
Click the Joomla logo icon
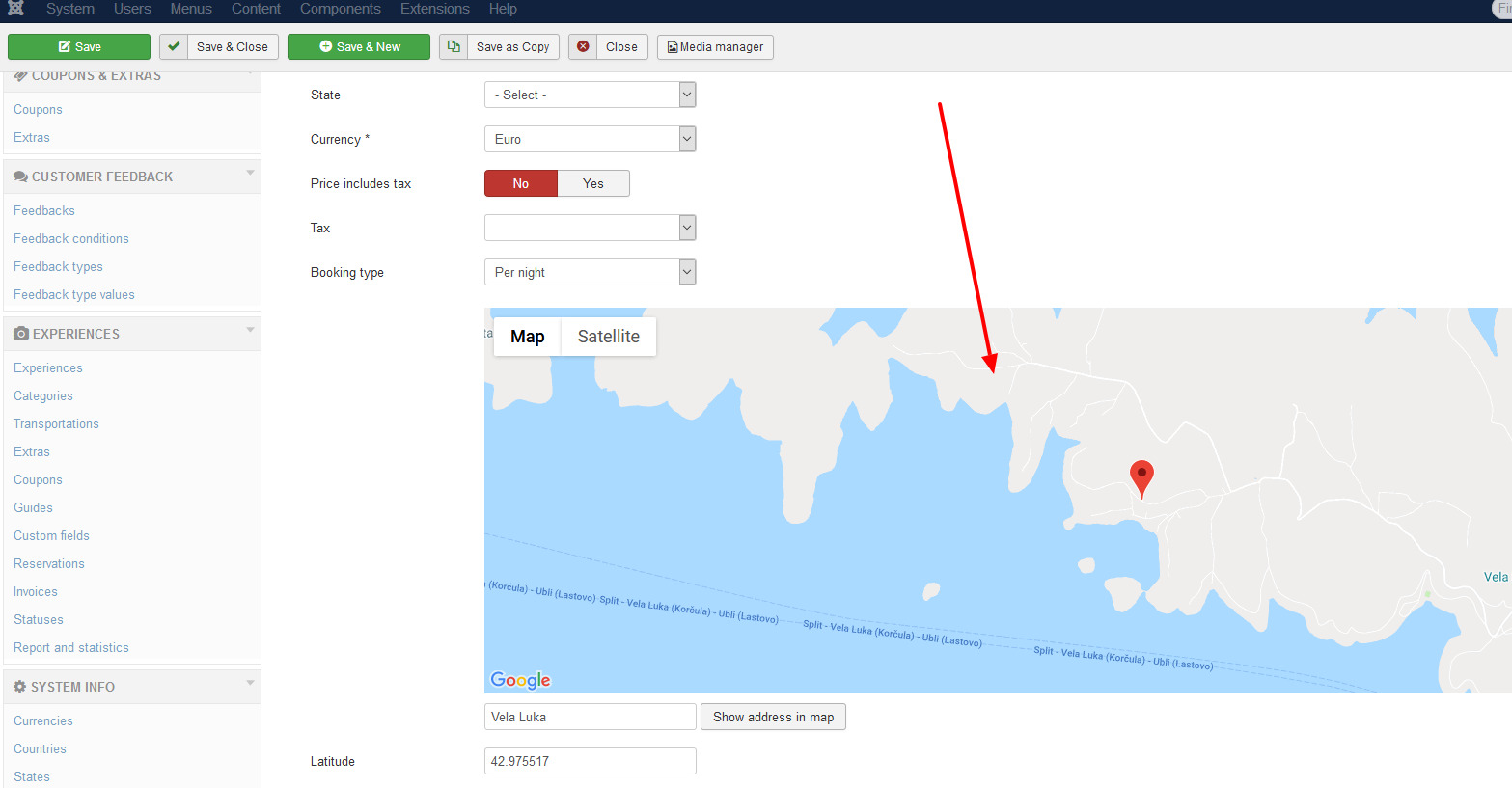[16, 9]
